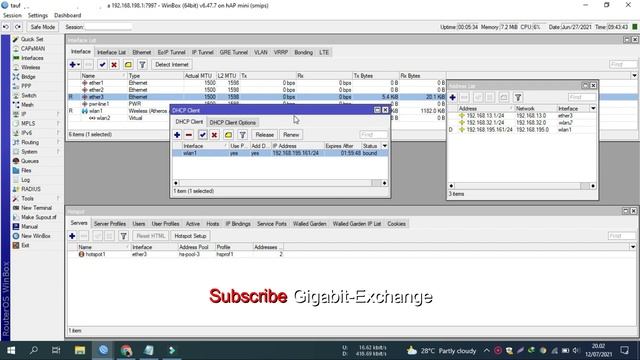Screen dimensions: 640x360
Task: Open Bridge in sidebar
Action: 28,77
